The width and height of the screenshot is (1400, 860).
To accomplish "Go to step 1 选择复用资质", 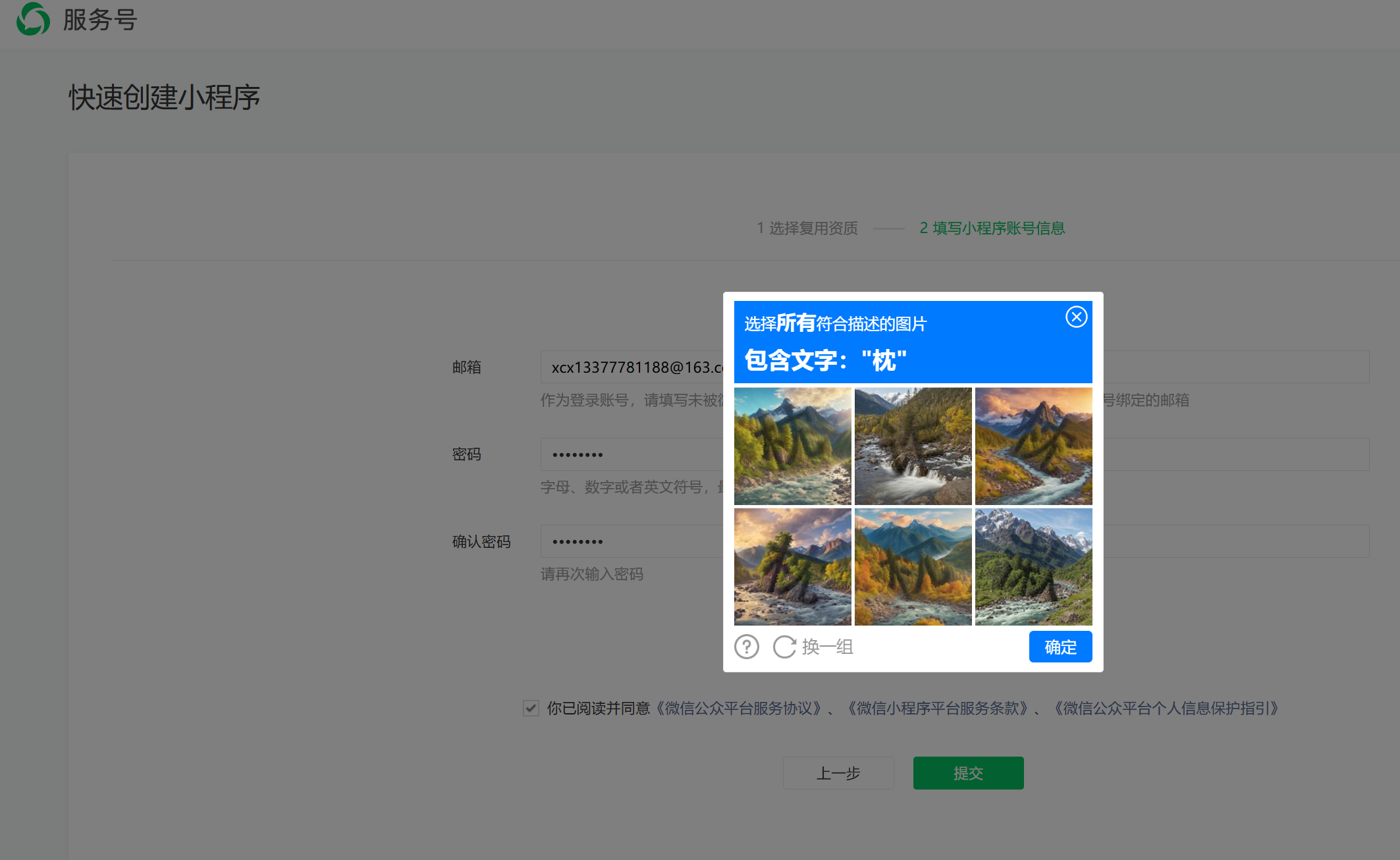I will click(x=807, y=228).
